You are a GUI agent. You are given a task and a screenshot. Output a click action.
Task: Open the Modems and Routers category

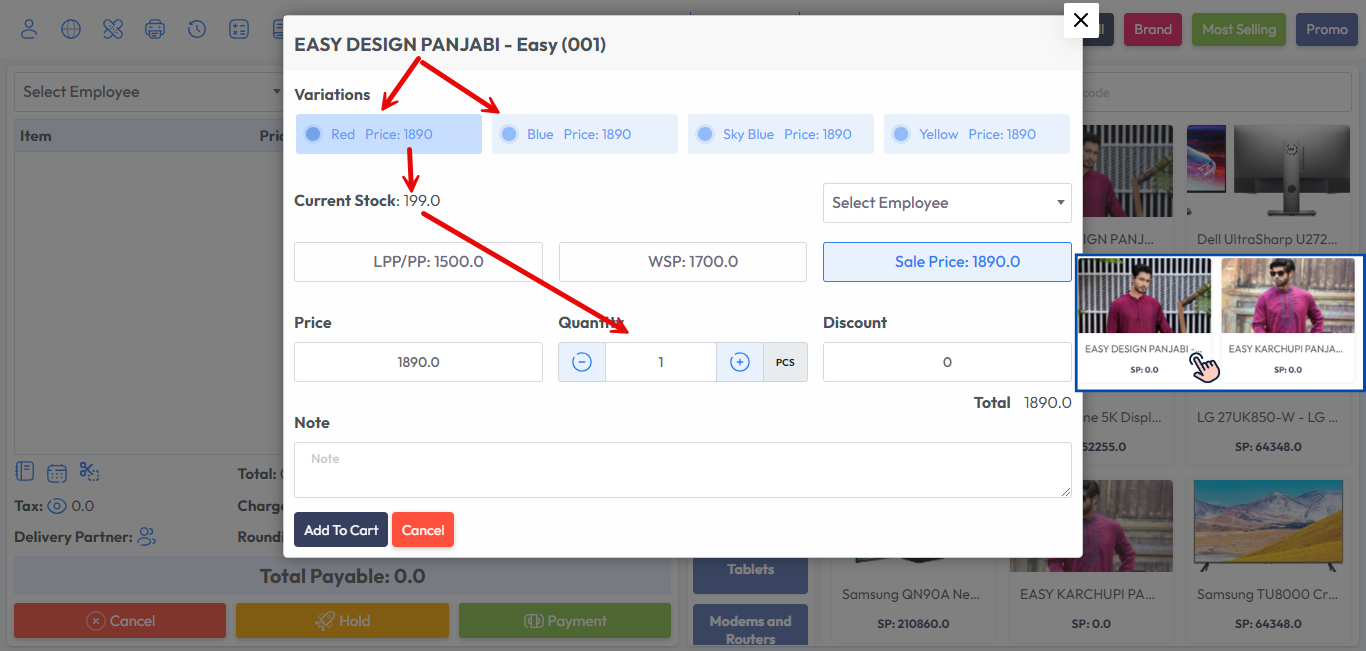749,624
